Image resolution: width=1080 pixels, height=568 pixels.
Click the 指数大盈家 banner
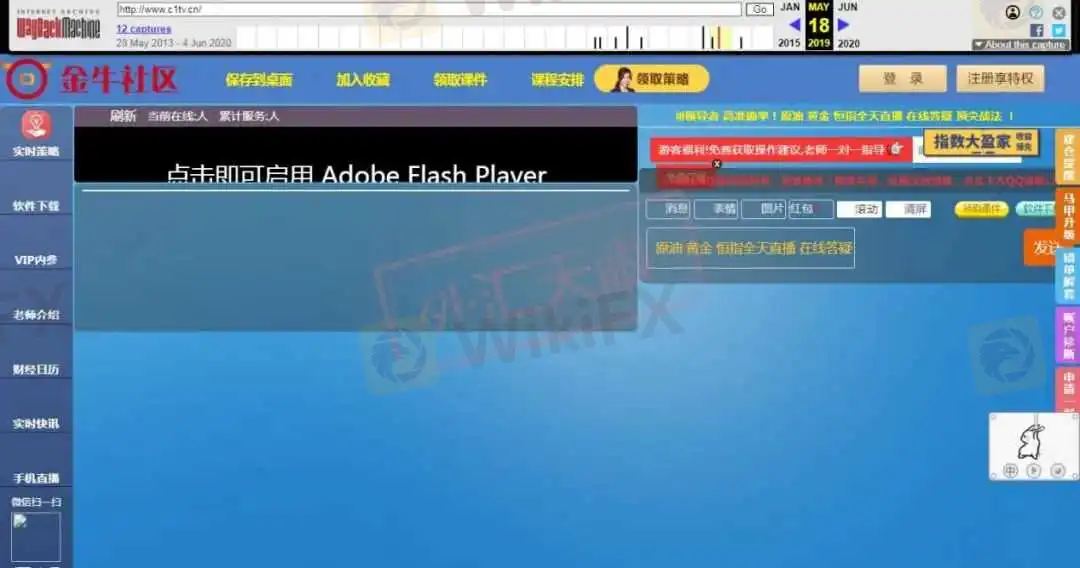(x=981, y=143)
